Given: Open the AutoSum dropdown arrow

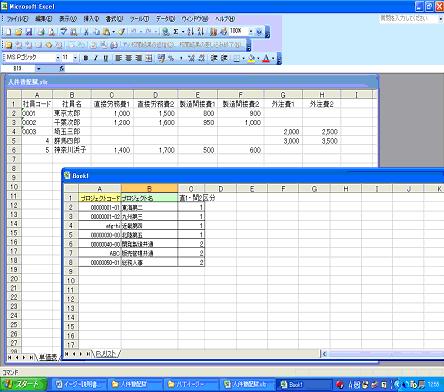Looking at the screenshot, I should coord(182,32).
